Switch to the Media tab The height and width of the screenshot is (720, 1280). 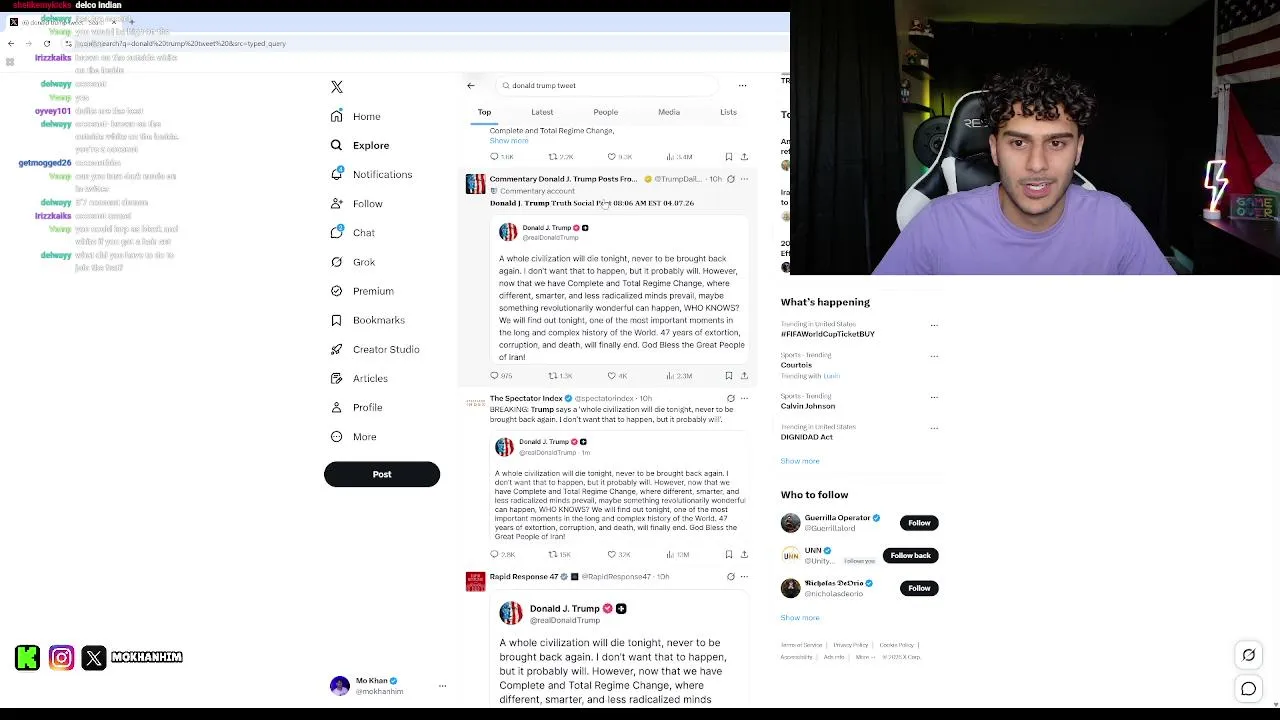tap(669, 112)
